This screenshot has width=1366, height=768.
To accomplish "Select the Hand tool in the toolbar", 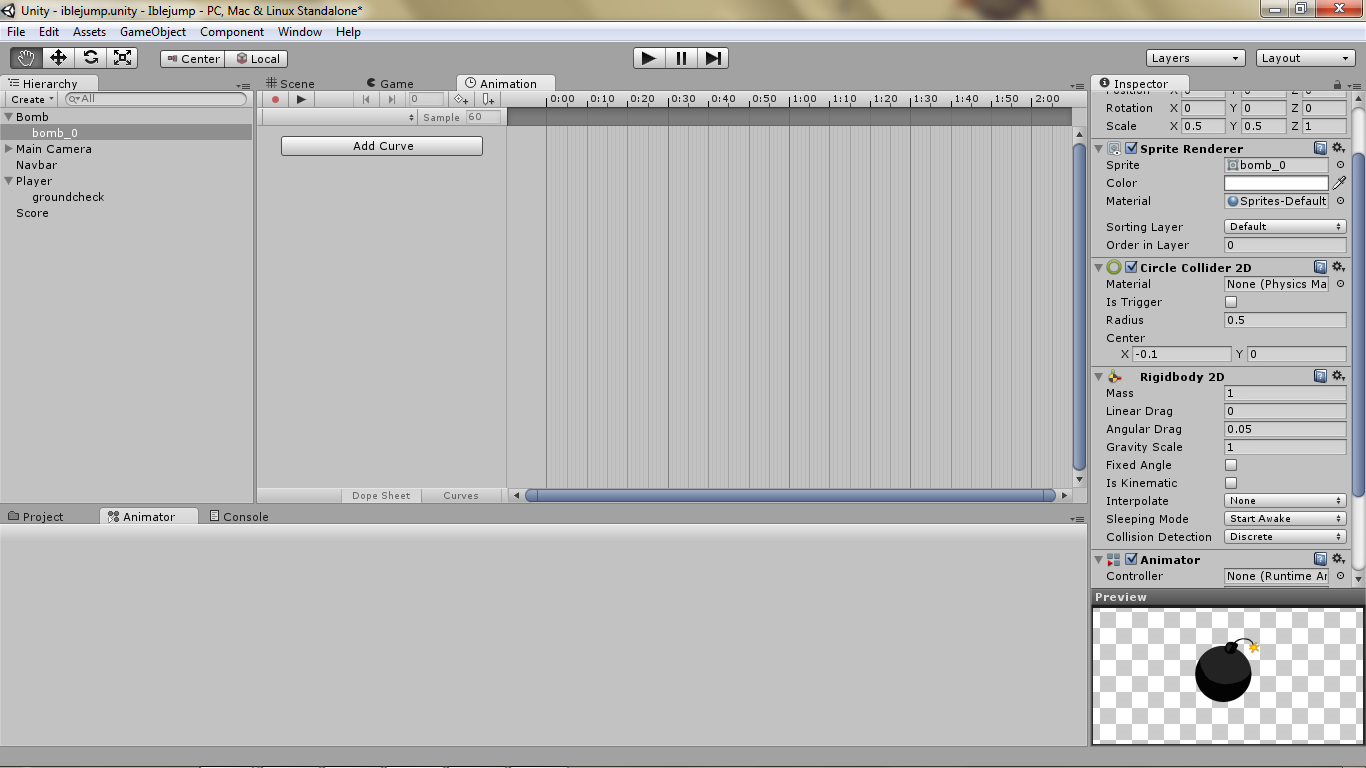I will pyautogui.click(x=26, y=58).
